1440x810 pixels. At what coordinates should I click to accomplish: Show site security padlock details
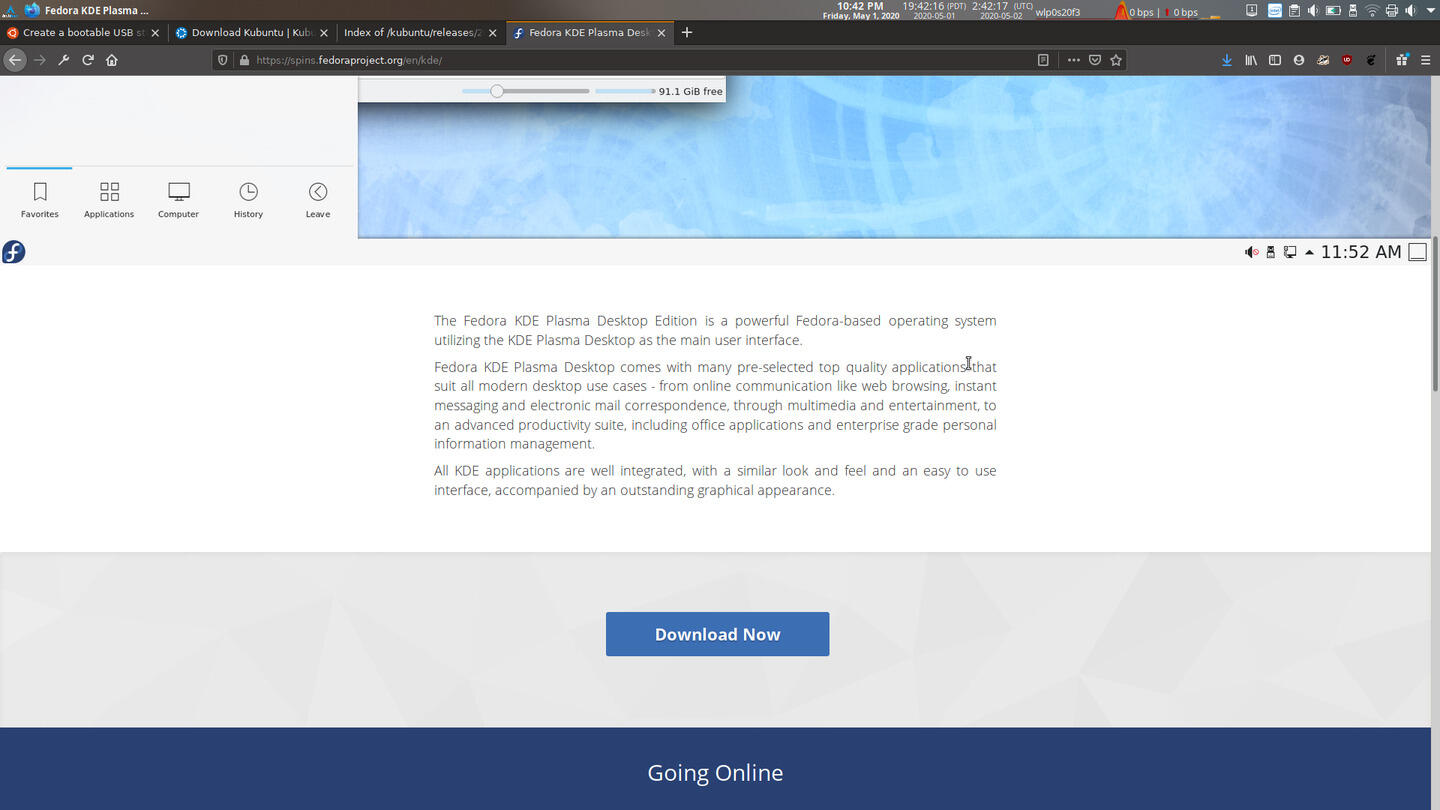(244, 60)
